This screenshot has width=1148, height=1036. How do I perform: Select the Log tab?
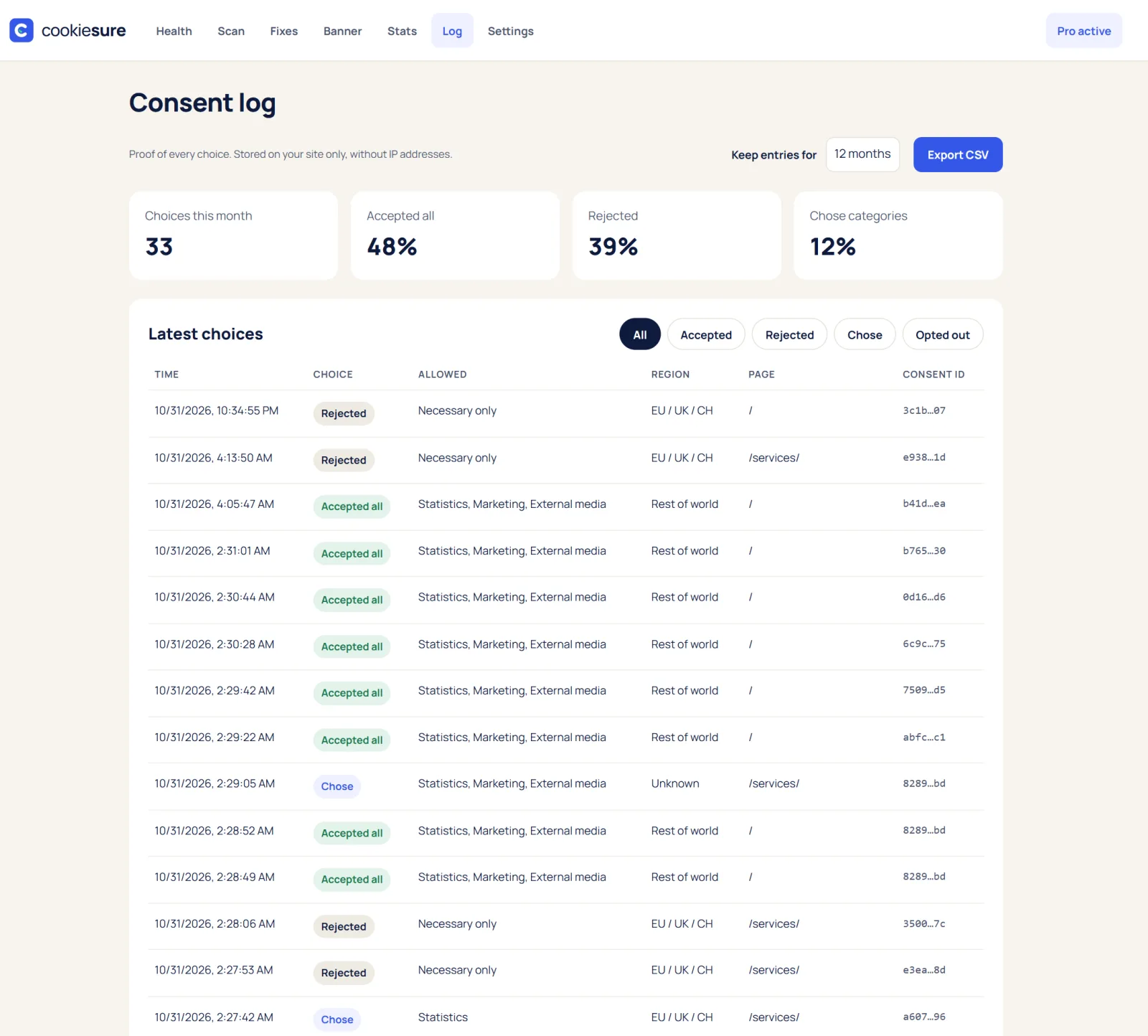click(452, 31)
